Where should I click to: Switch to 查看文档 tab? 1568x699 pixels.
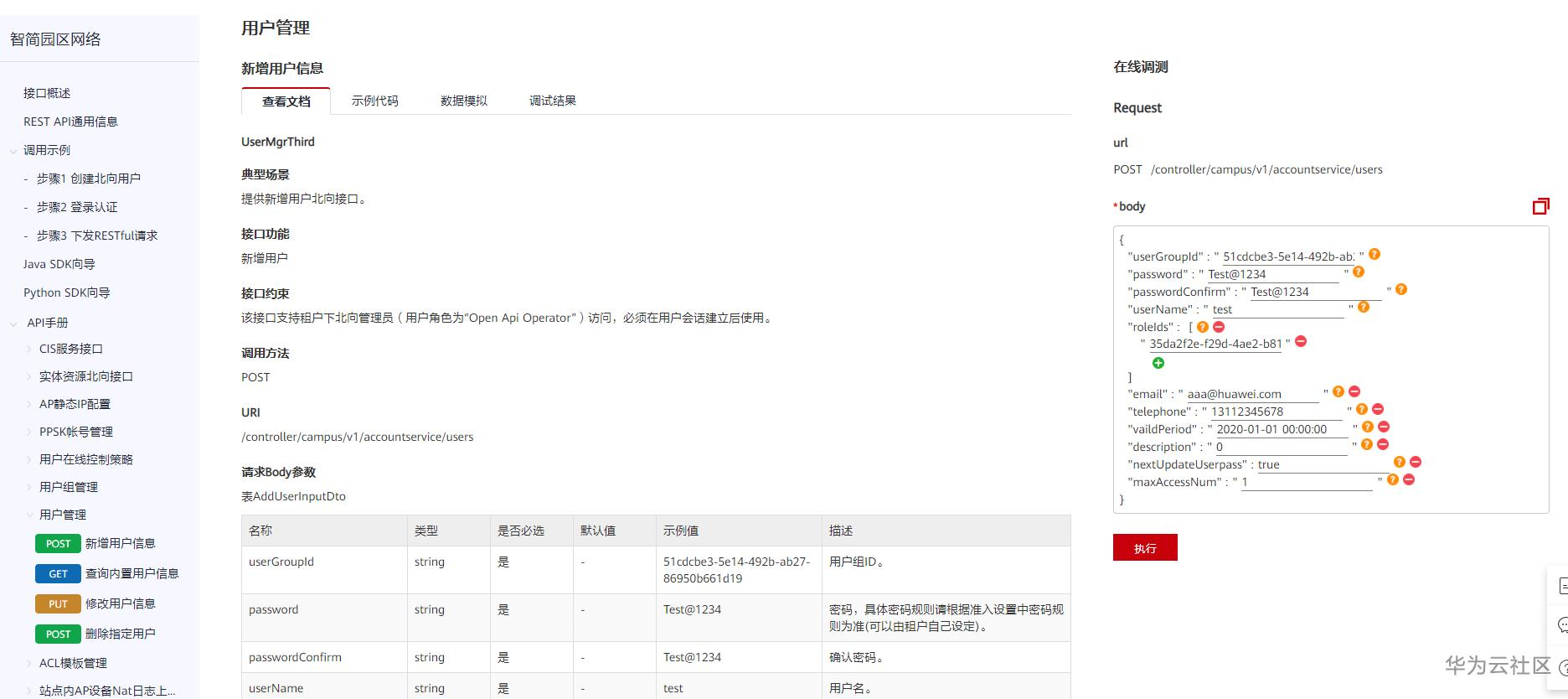[x=286, y=101]
